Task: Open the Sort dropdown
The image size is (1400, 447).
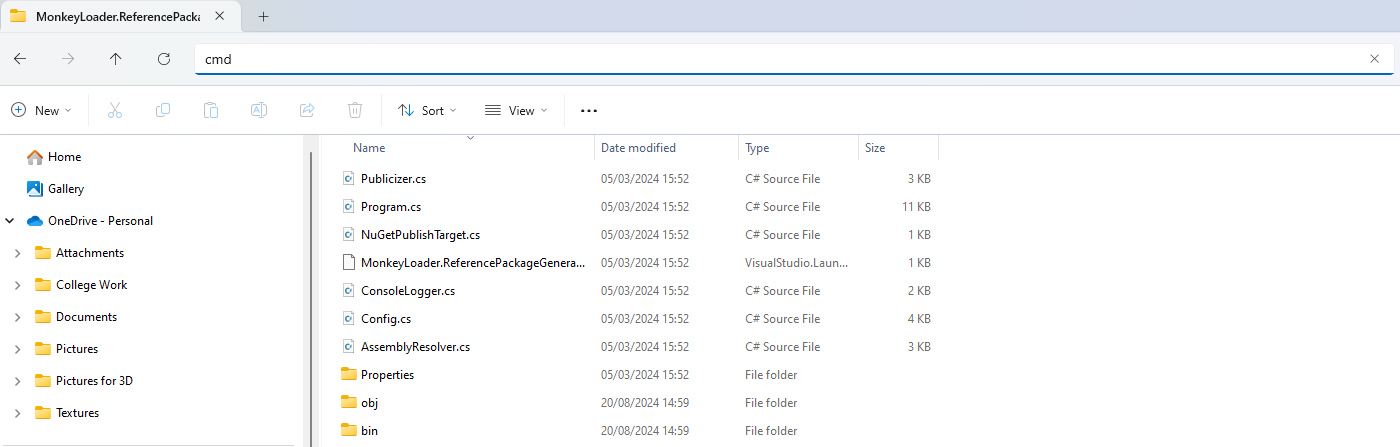Action: (427, 110)
